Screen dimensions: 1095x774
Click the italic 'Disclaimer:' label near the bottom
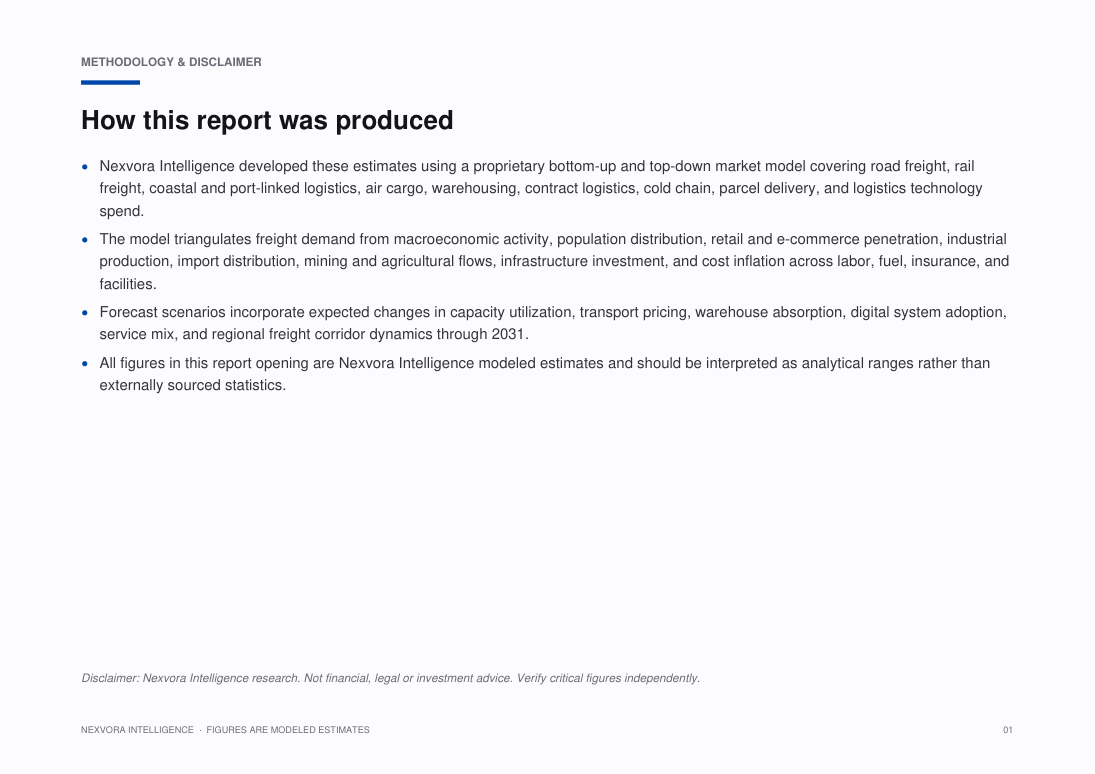tap(110, 678)
